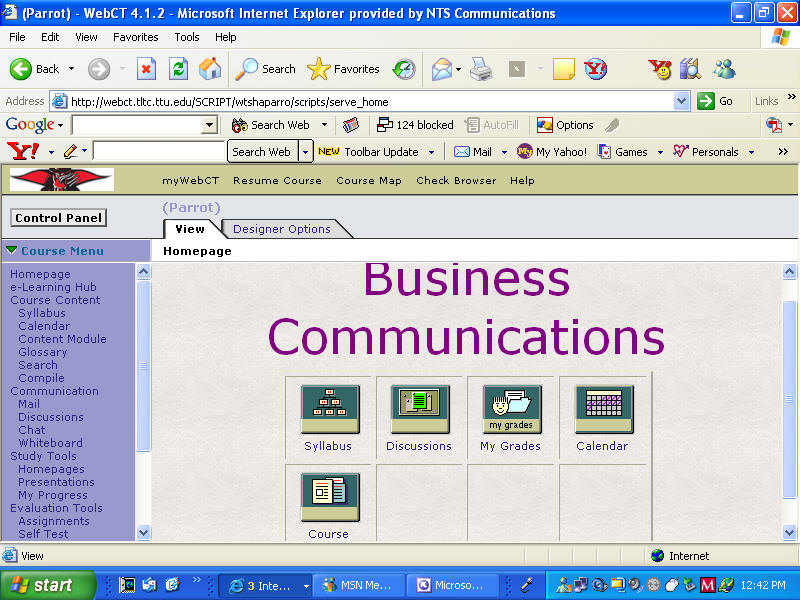Image resolution: width=800 pixels, height=600 pixels.
Task: Click main content scrollbar up arrow
Action: [789, 272]
